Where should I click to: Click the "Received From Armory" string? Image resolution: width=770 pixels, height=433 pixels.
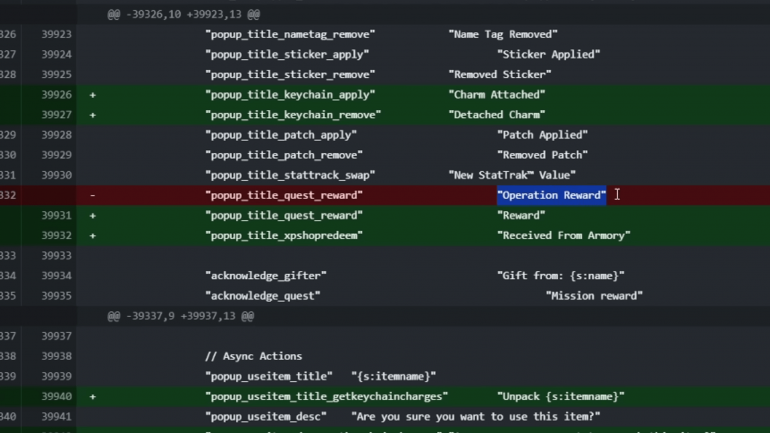(563, 235)
